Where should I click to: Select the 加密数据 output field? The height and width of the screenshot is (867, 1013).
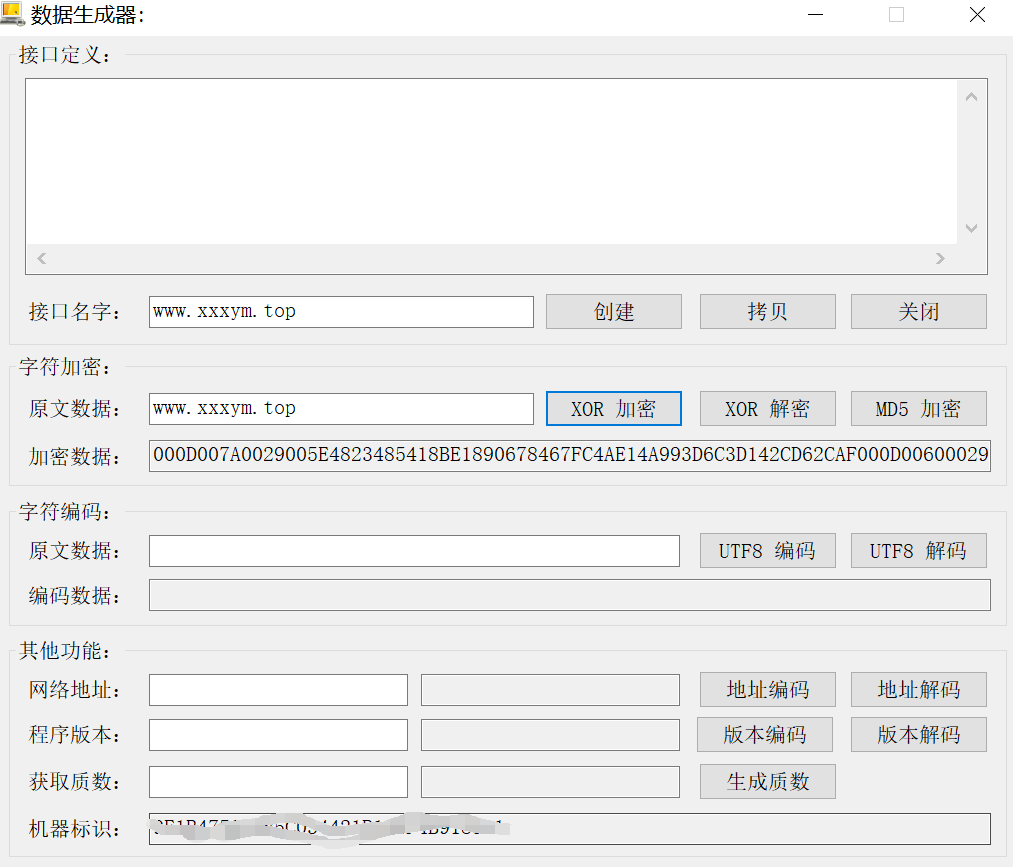click(570, 456)
